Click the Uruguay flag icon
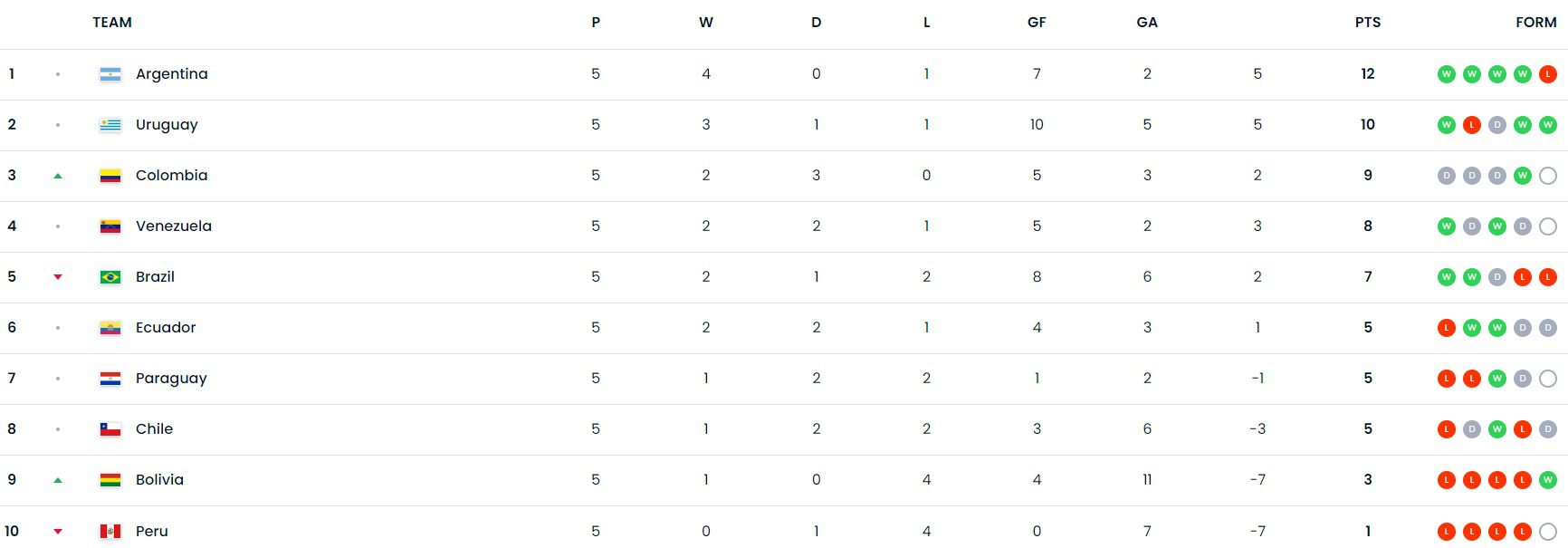1568x548 pixels. coord(110,125)
